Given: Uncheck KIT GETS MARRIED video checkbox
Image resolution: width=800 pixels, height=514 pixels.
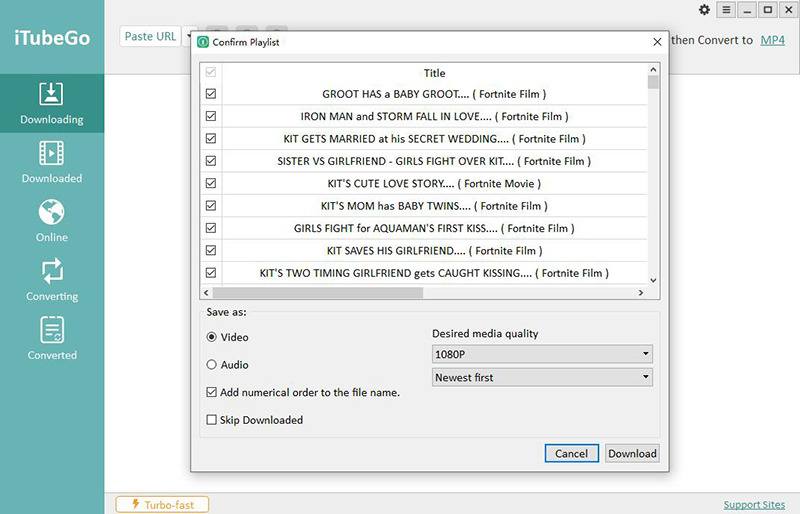Looking at the screenshot, I should 211,139.
